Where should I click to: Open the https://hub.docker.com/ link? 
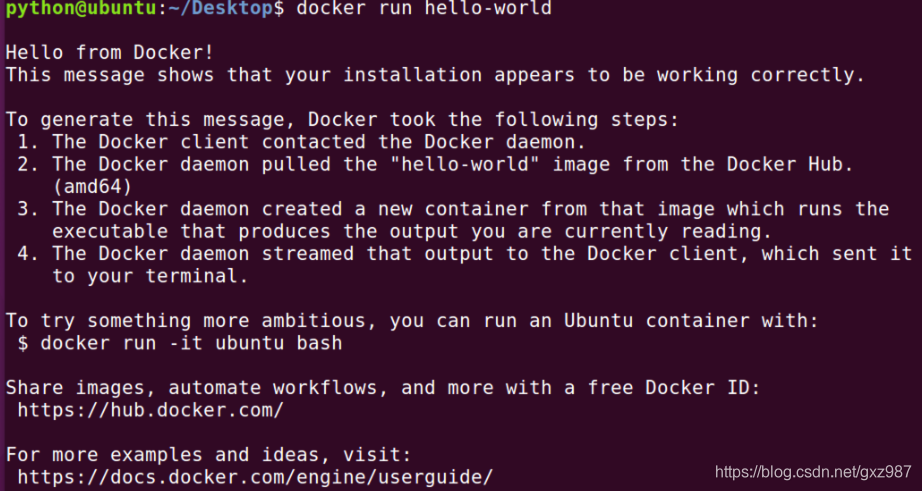pyautogui.click(x=151, y=410)
